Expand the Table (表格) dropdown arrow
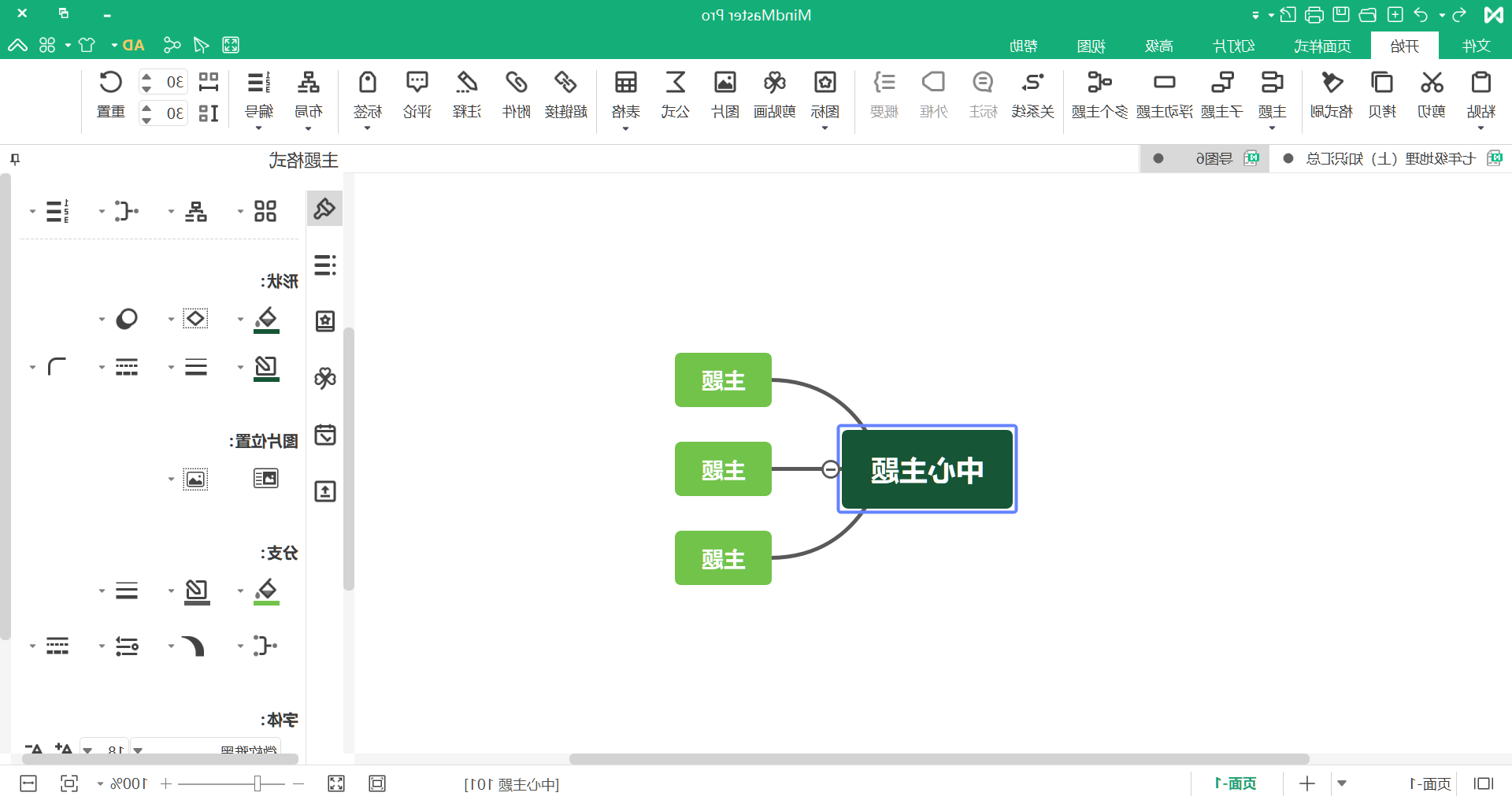 [625, 128]
